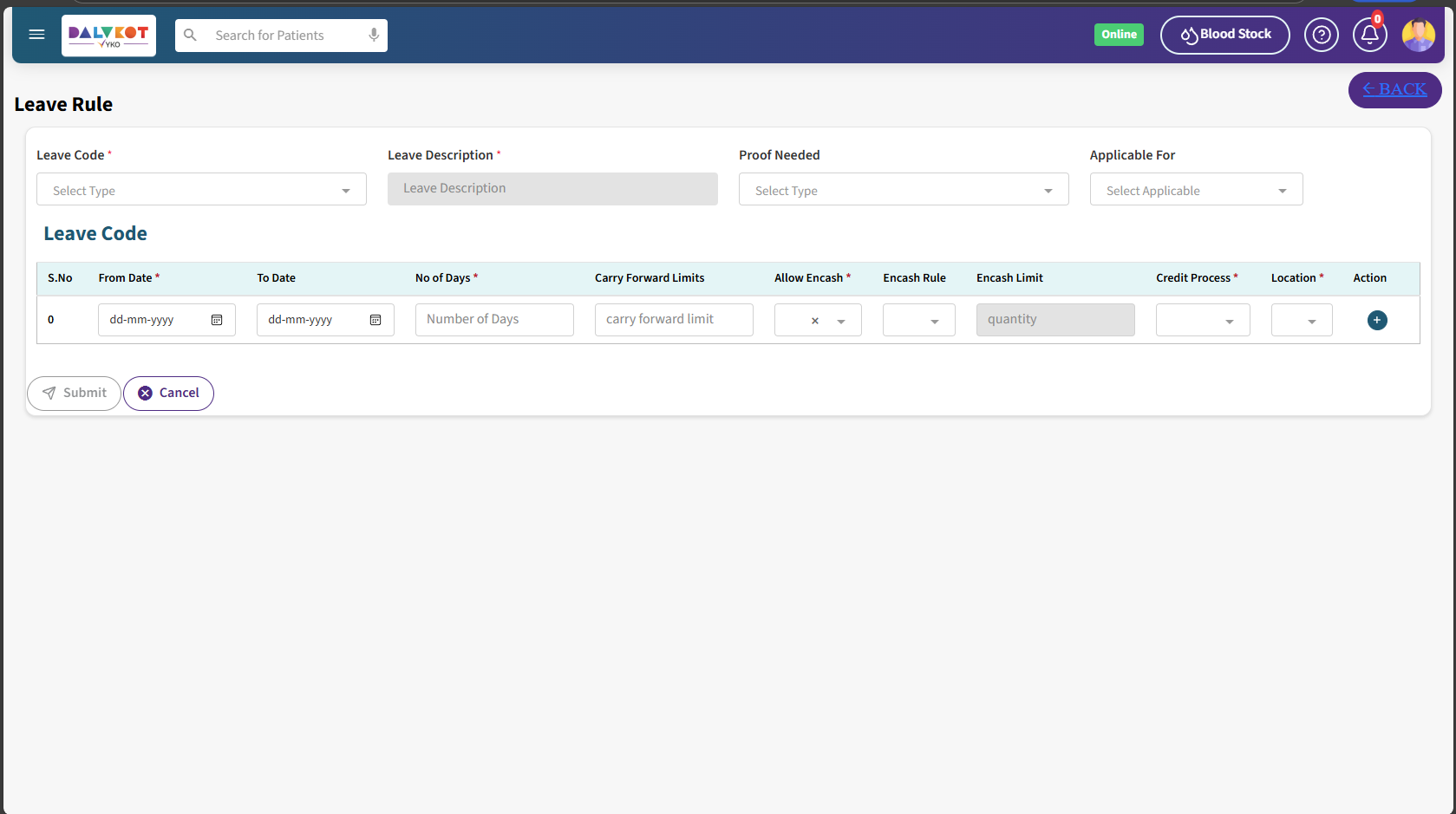Open the From Date calendar picker

217,320
